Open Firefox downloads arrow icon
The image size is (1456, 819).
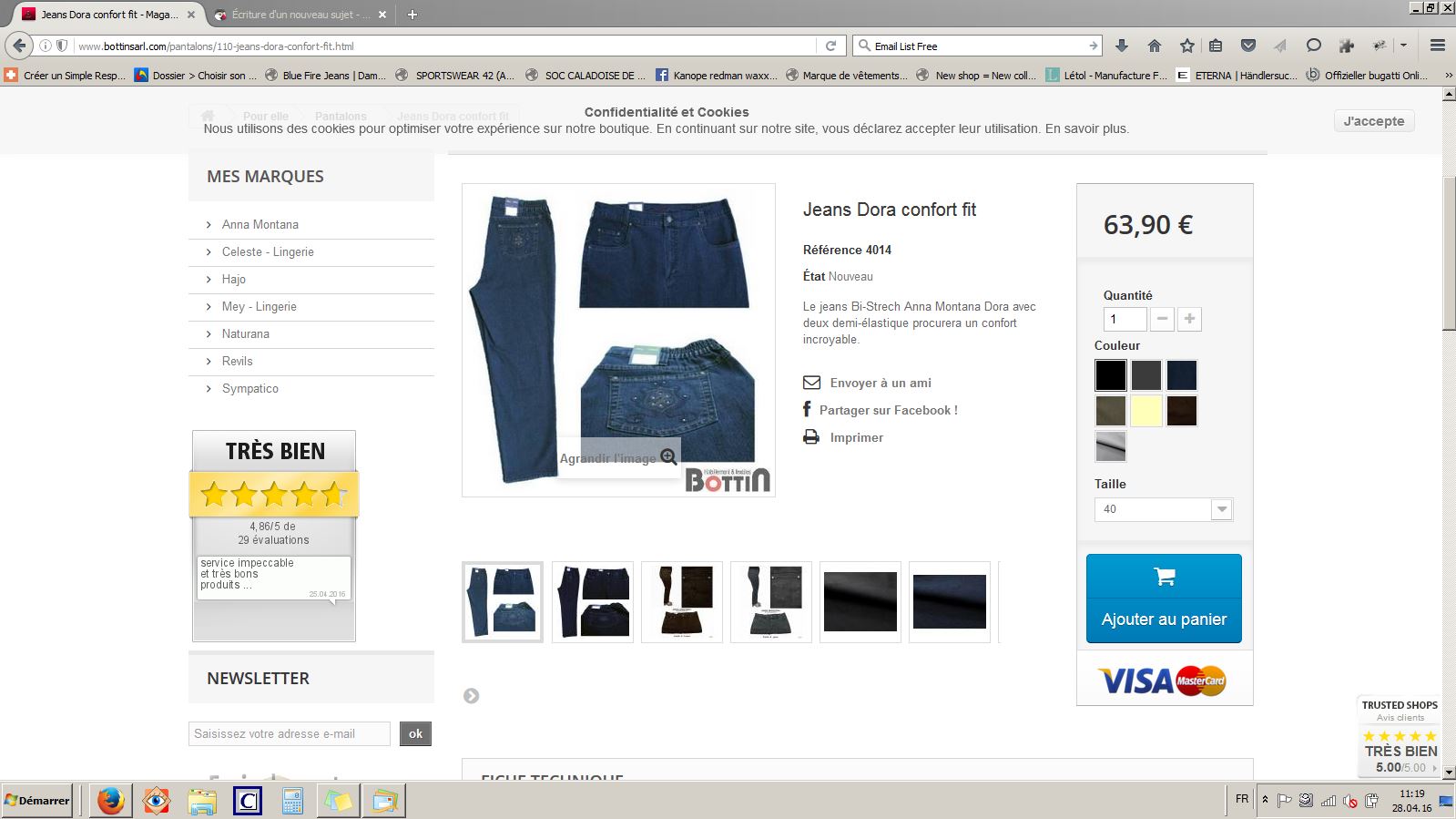(1122, 46)
